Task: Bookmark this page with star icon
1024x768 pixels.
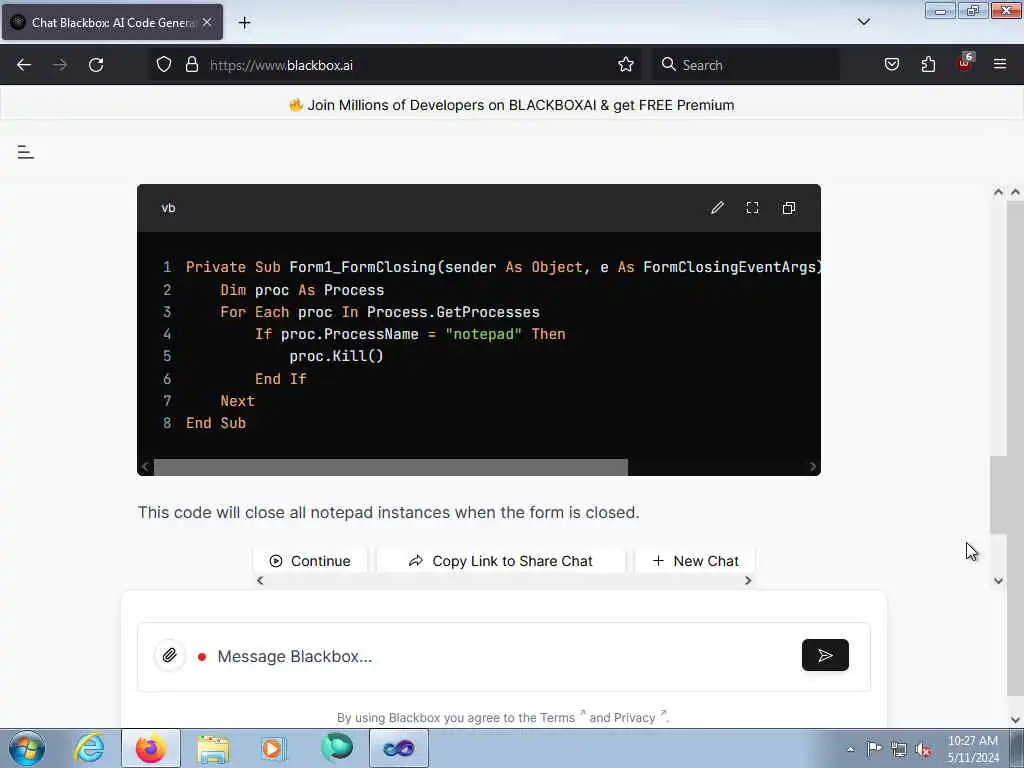Action: 626,65
